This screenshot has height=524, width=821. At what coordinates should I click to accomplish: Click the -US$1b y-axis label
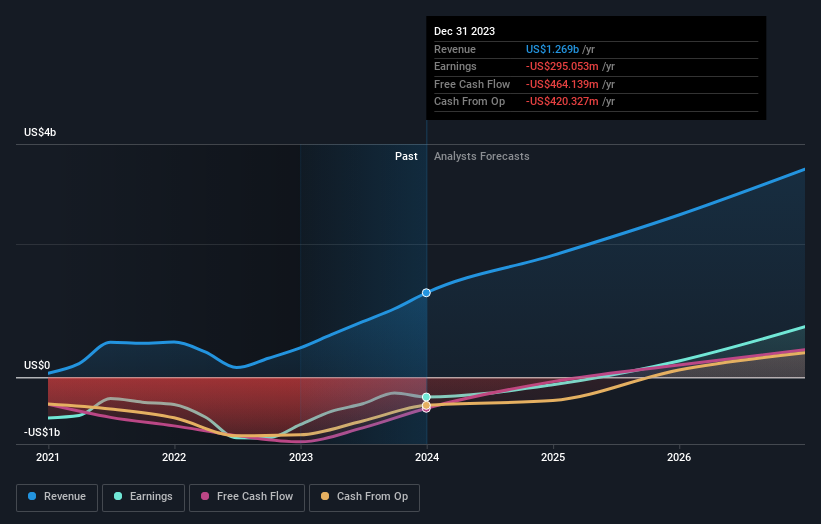coord(41,432)
